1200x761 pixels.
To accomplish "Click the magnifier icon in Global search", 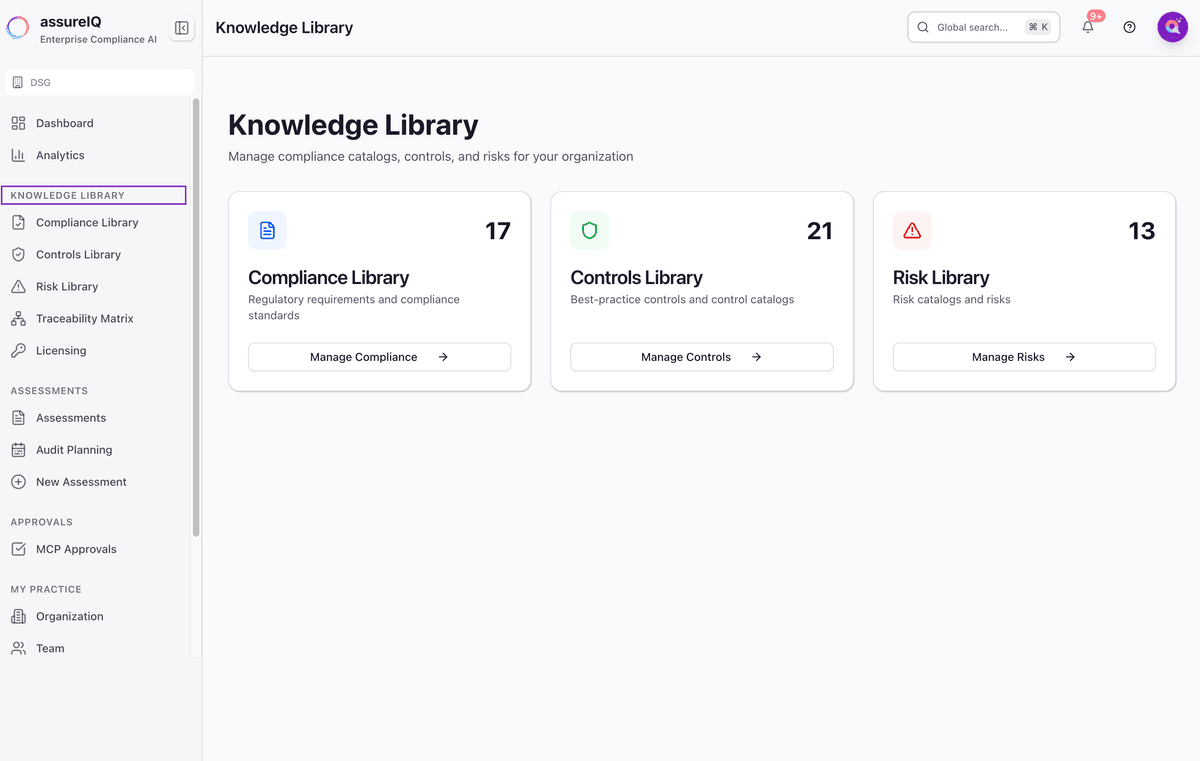I will [923, 27].
